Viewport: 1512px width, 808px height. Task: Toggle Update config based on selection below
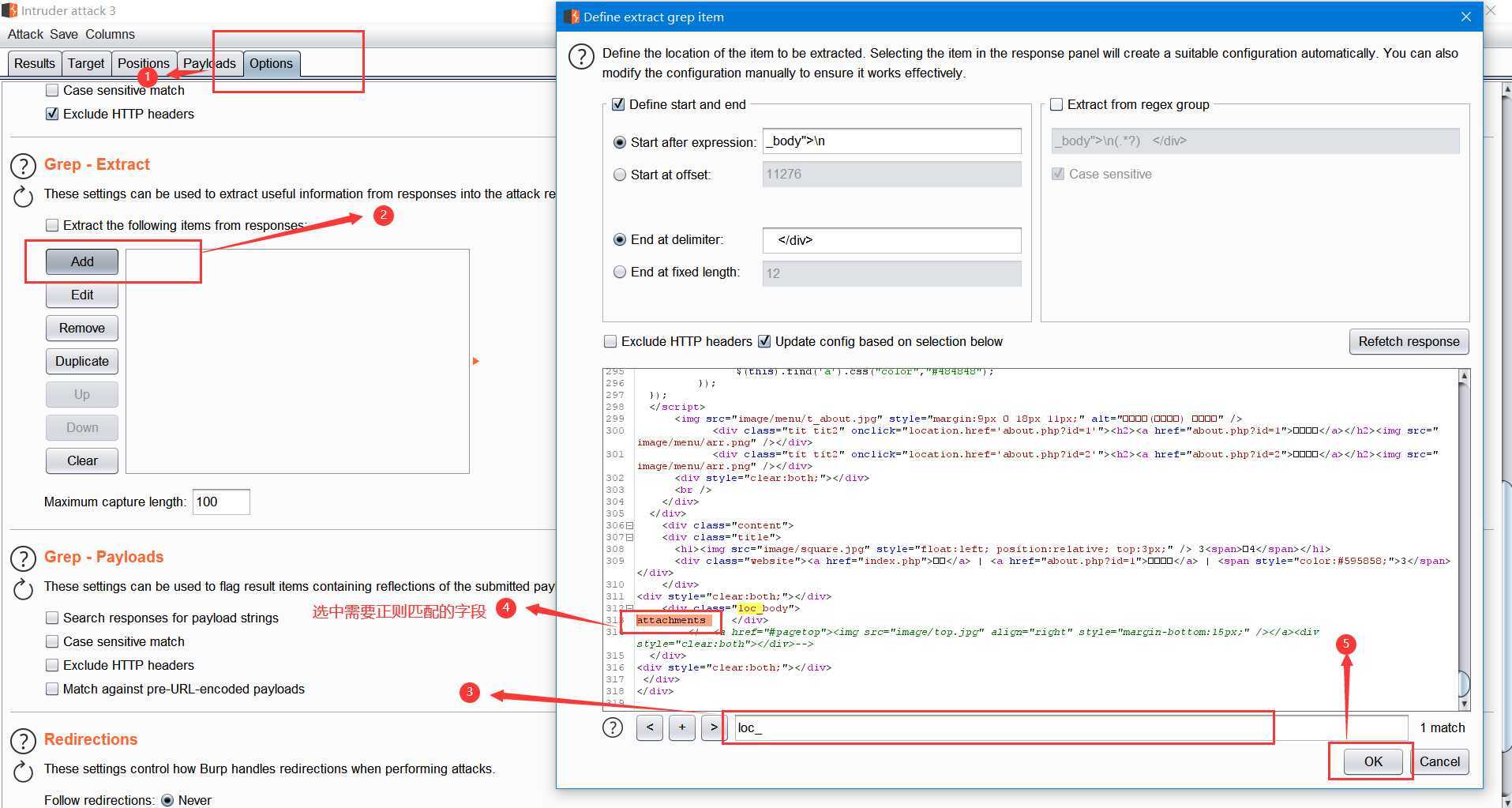(764, 341)
